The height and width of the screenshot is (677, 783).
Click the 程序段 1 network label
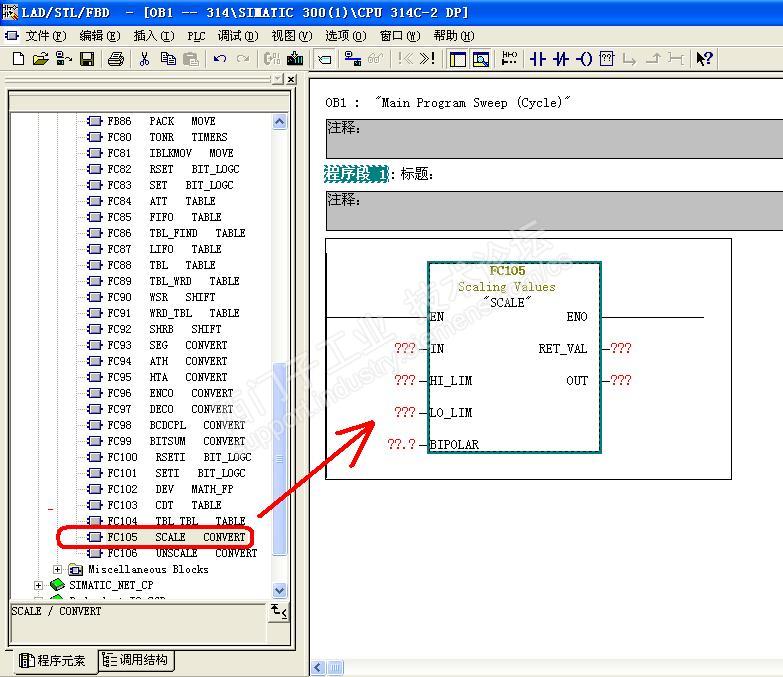356,174
